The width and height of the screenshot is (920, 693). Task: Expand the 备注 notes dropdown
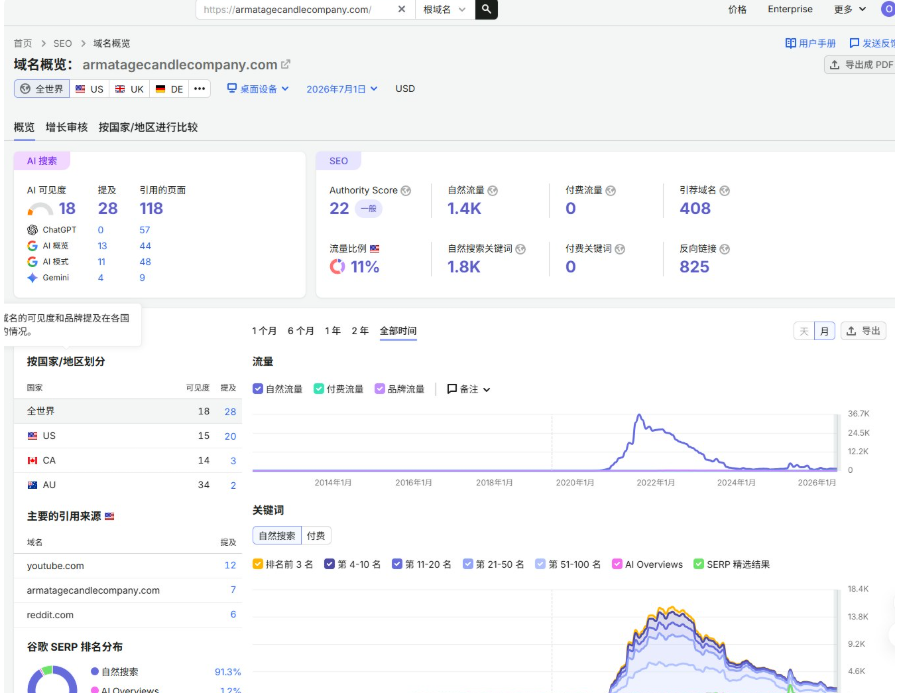pos(468,389)
